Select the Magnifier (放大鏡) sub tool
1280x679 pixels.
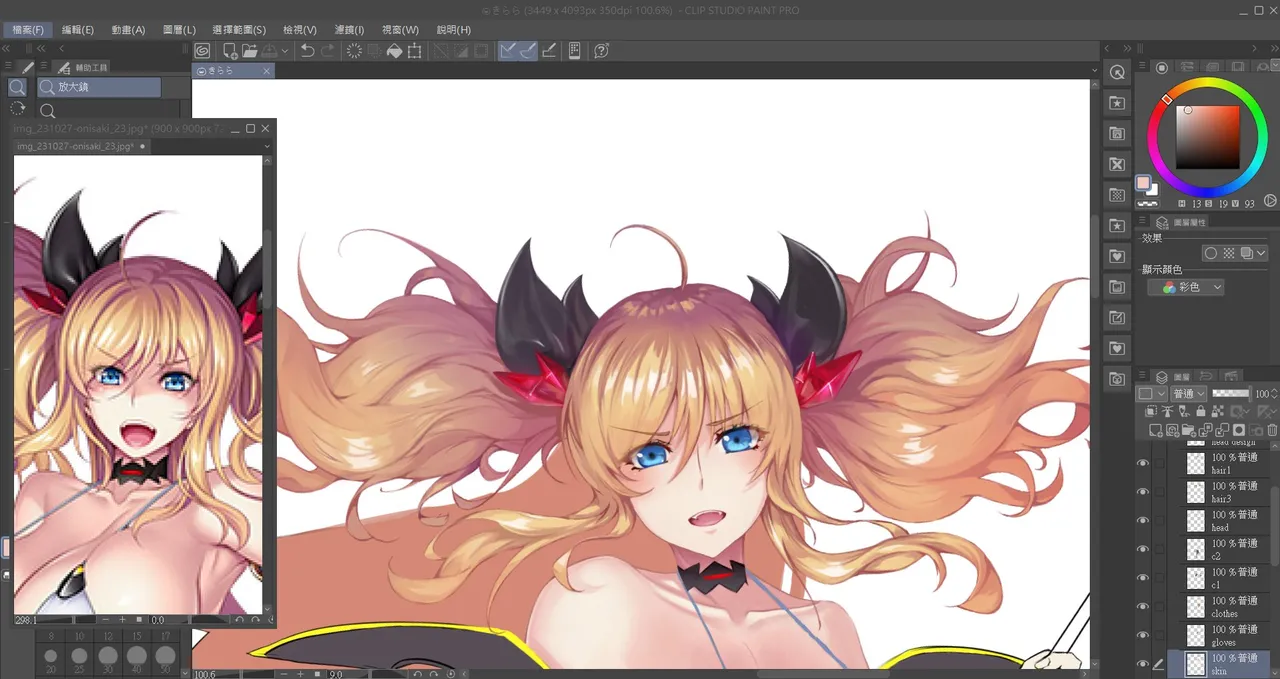(x=99, y=87)
